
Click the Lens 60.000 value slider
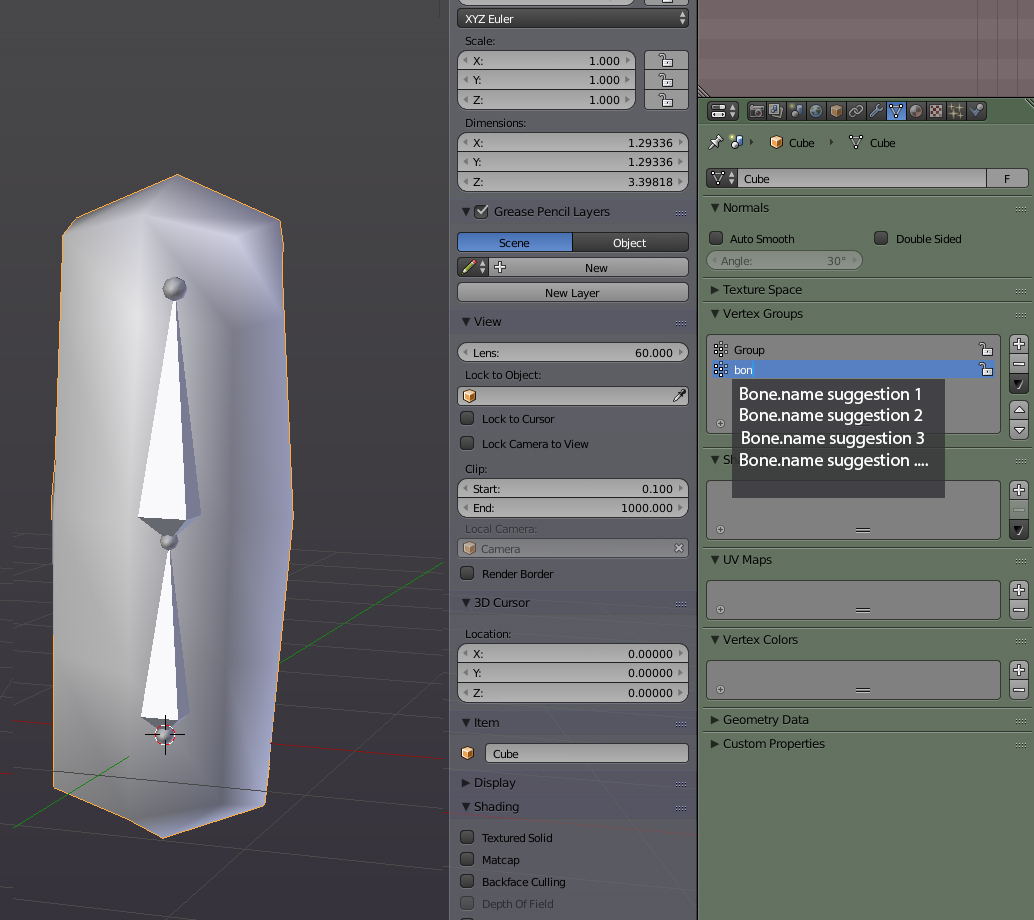572,353
